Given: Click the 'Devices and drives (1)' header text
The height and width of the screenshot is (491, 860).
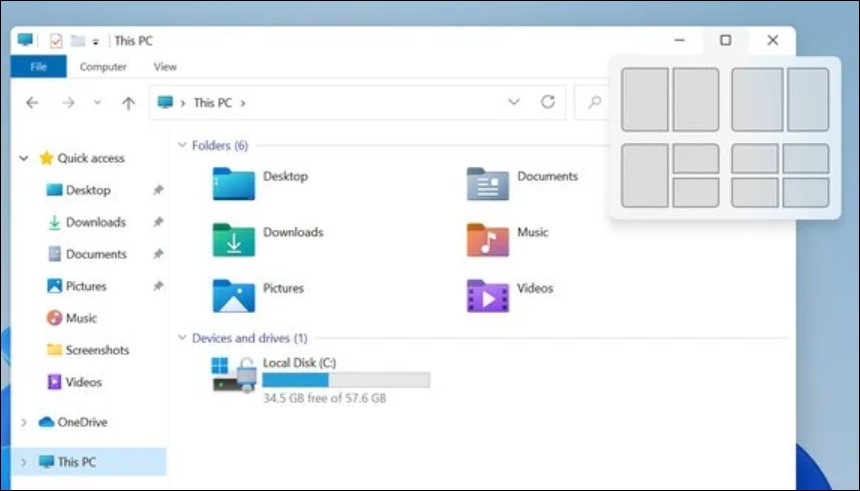Looking at the screenshot, I should pos(250,338).
